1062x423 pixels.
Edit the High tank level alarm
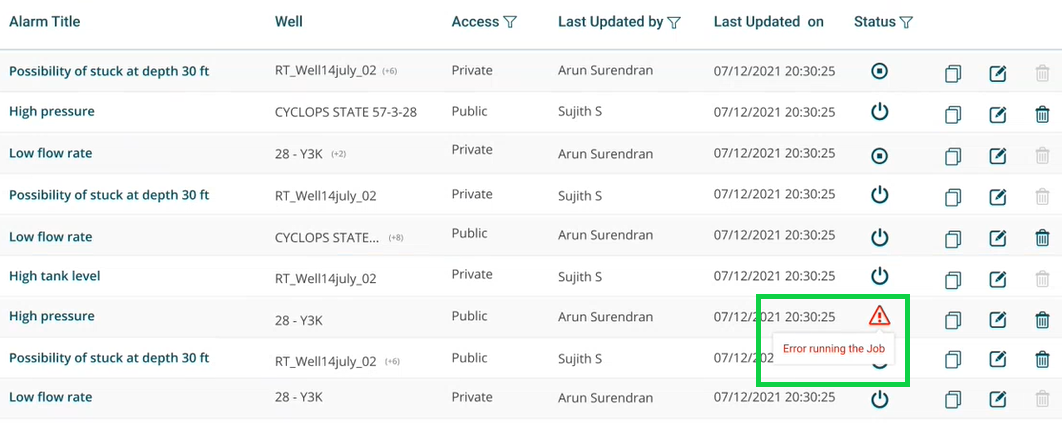(x=997, y=278)
